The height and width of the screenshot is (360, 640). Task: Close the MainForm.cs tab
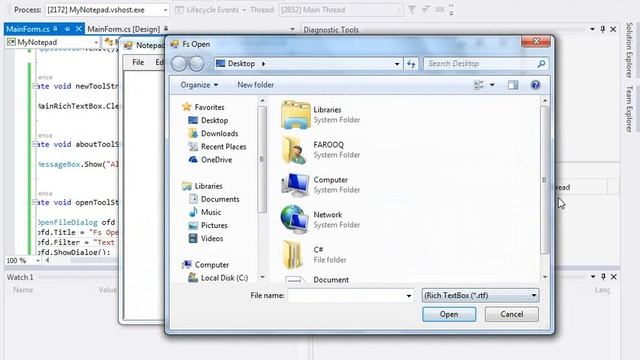(78, 29)
